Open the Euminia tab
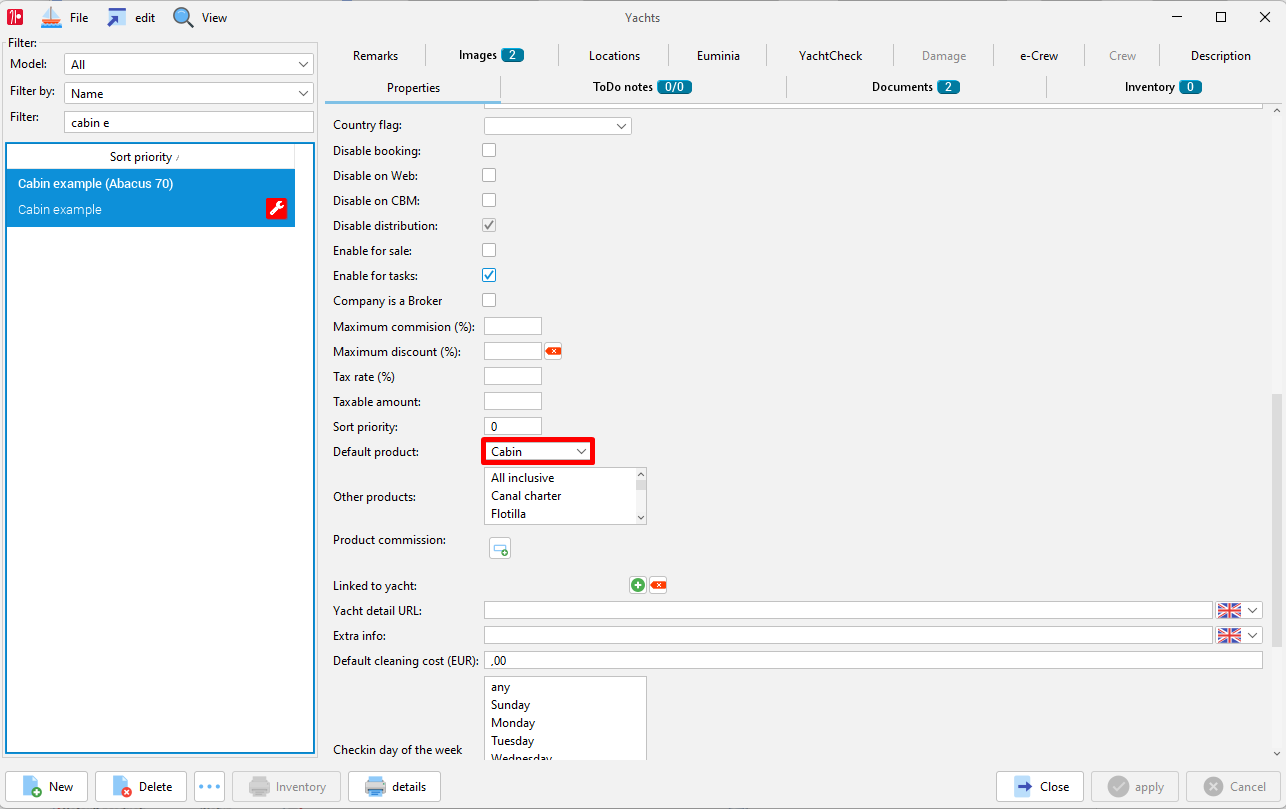The height and width of the screenshot is (809, 1286). coord(718,56)
